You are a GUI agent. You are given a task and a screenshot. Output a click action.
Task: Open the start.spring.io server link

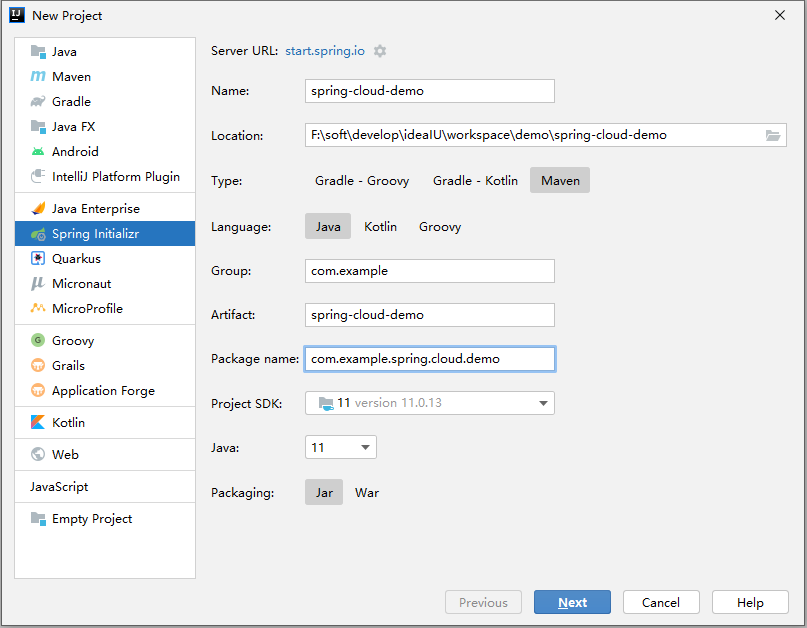[325, 51]
